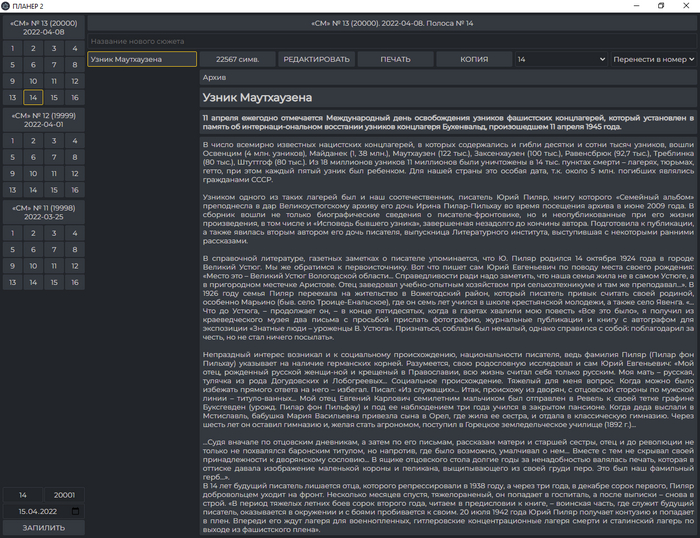
Task: Select page 9 of issue № 13
Action: [12, 81]
